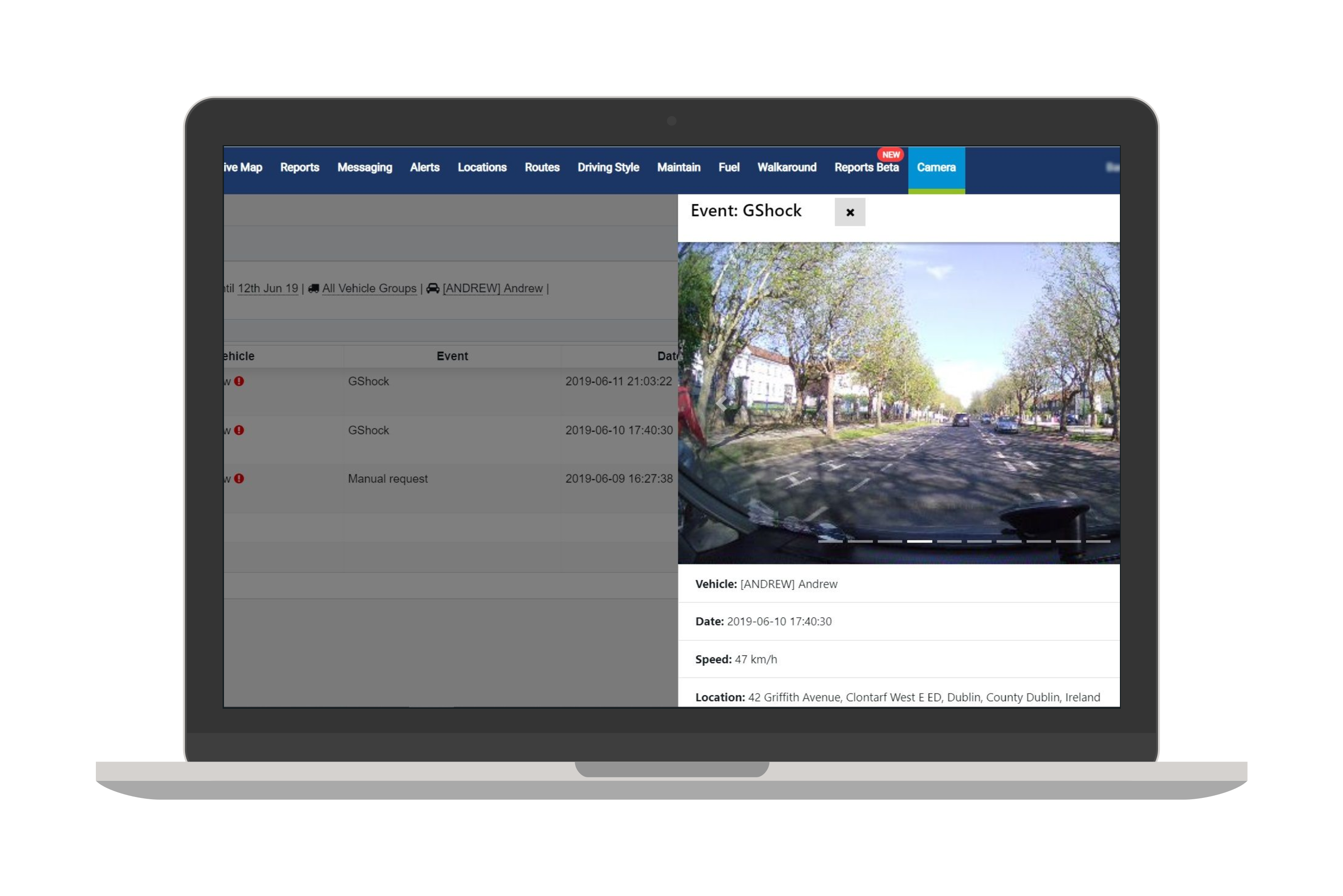Click the red alert icon on the Manual request row
The image size is (1343, 896).
point(239,478)
